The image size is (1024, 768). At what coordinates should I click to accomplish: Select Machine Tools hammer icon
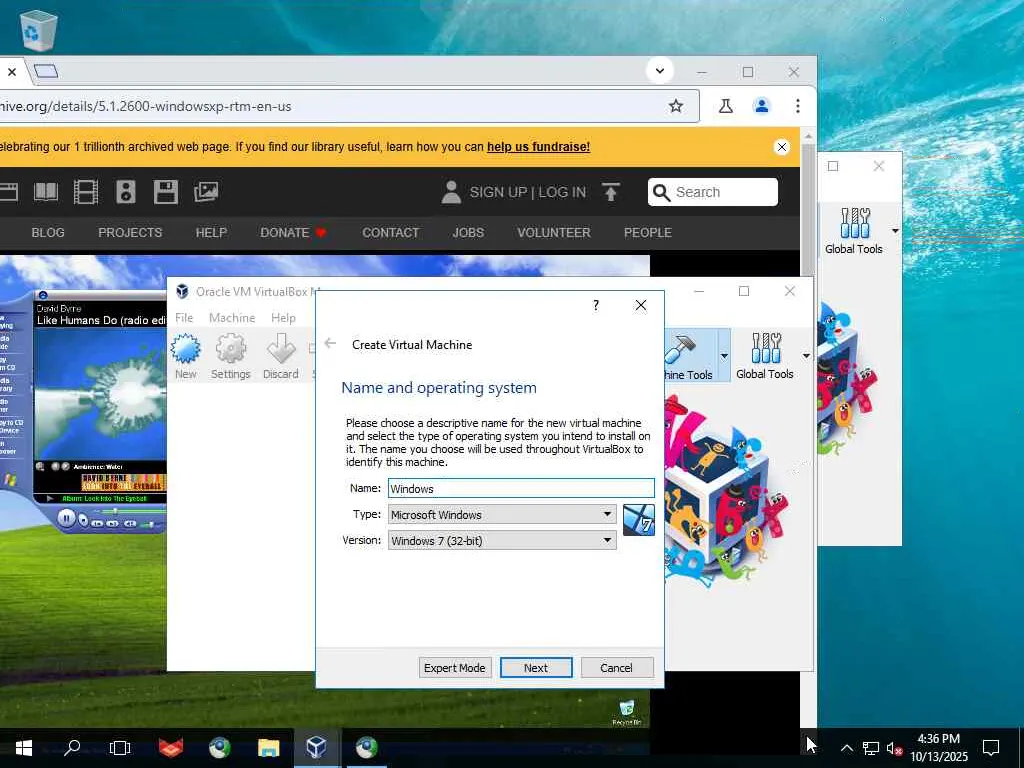pos(680,348)
